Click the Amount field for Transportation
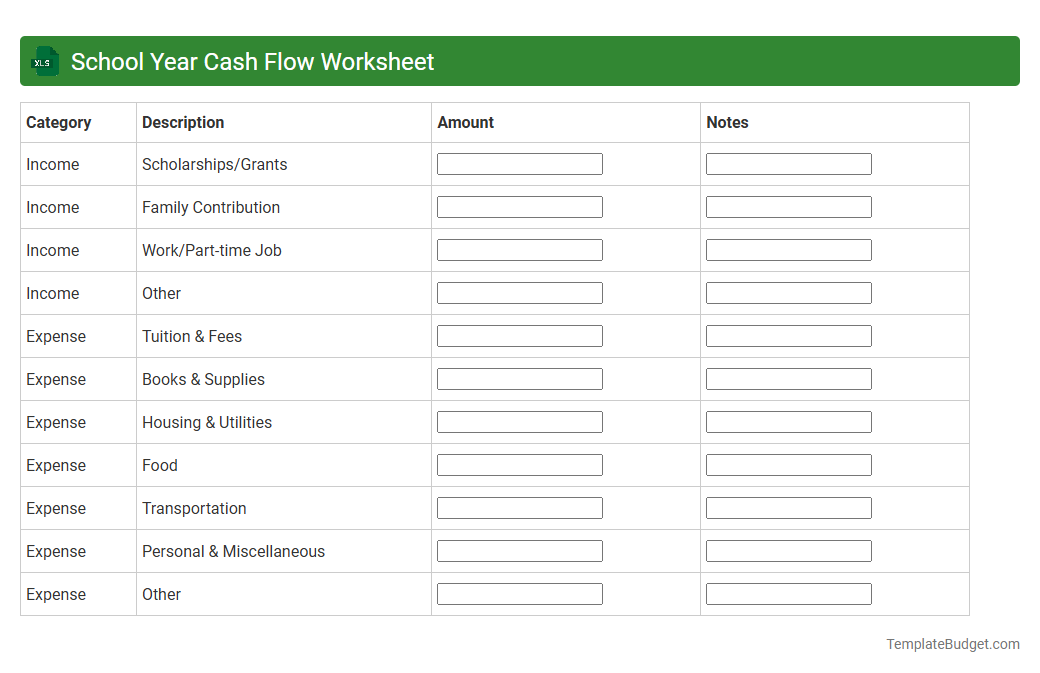Screen dimensions: 1040x673 click(x=519, y=507)
